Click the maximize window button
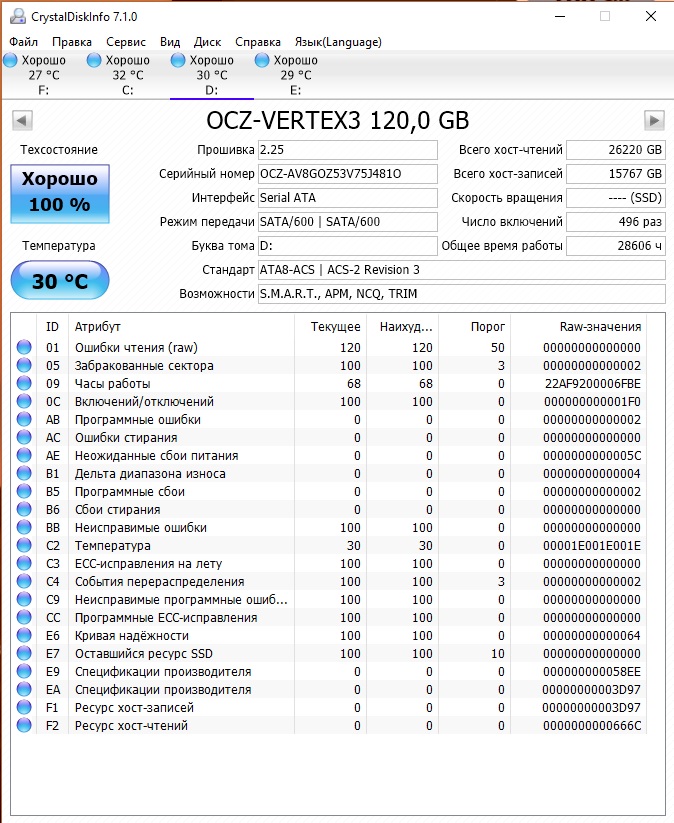 pos(605,16)
